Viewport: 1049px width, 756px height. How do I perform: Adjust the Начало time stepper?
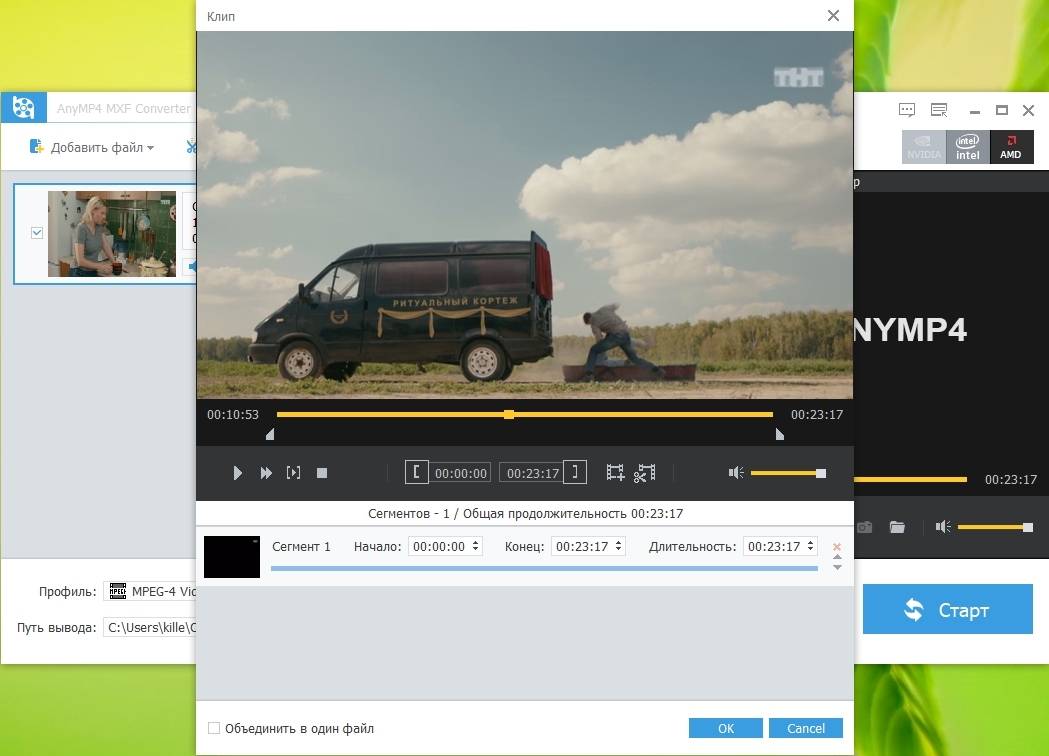point(476,547)
